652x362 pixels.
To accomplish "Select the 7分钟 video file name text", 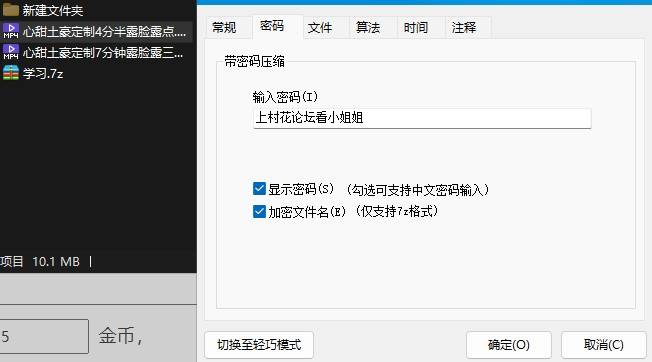I will 103,53.
